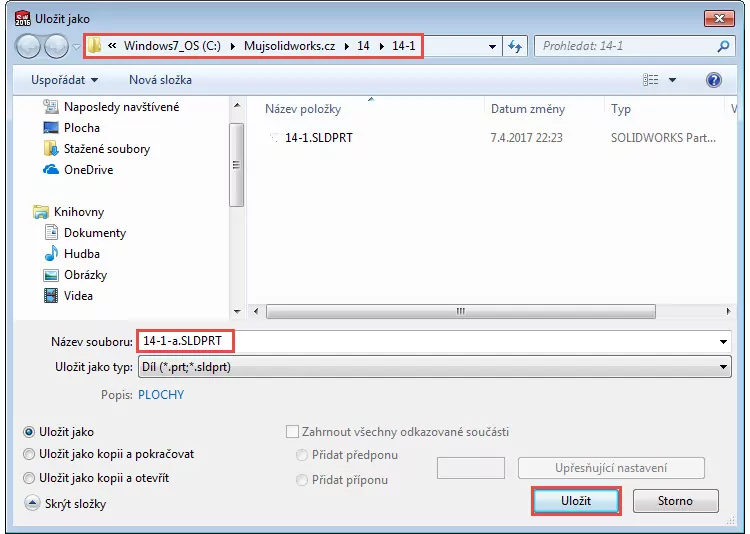750x534 pixels.
Task: Check Zahrnout všechny odkazované součásti
Action: [292, 432]
